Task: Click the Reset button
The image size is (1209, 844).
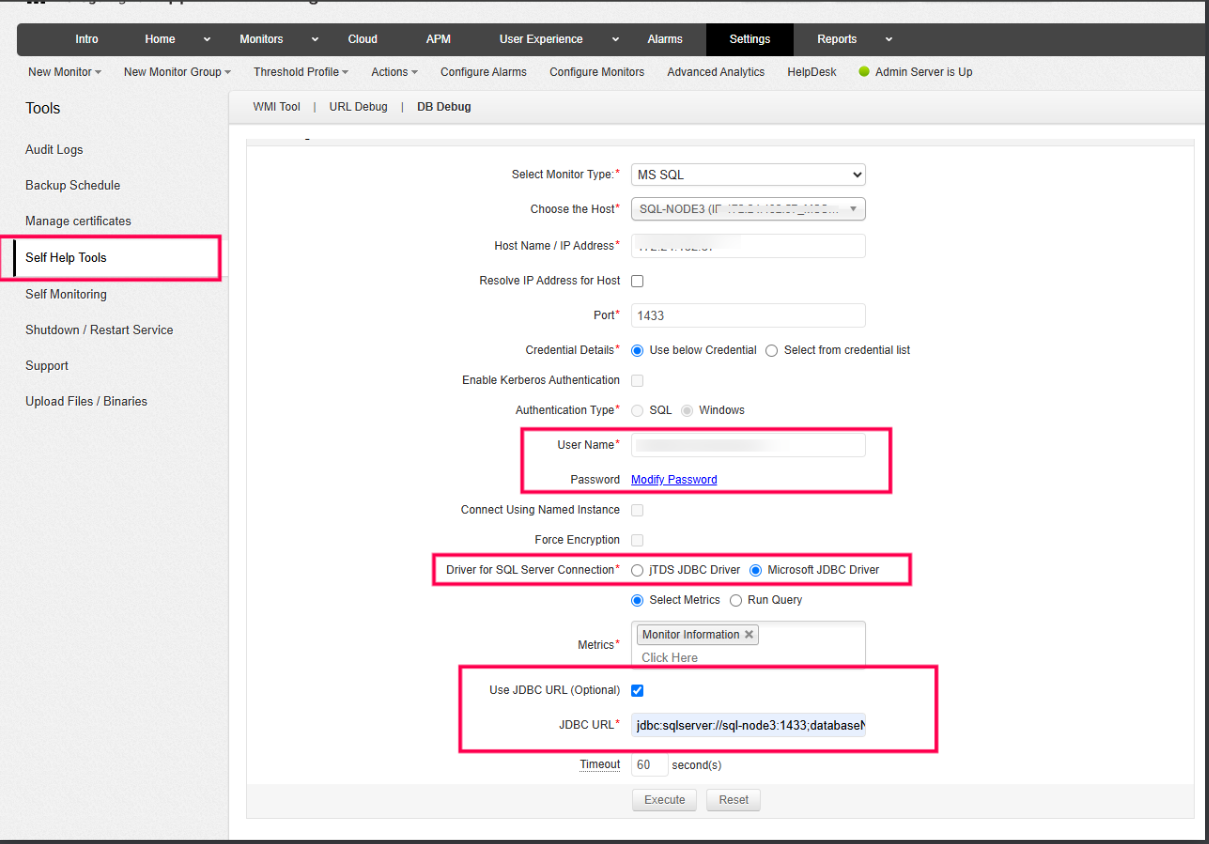Action: click(733, 800)
